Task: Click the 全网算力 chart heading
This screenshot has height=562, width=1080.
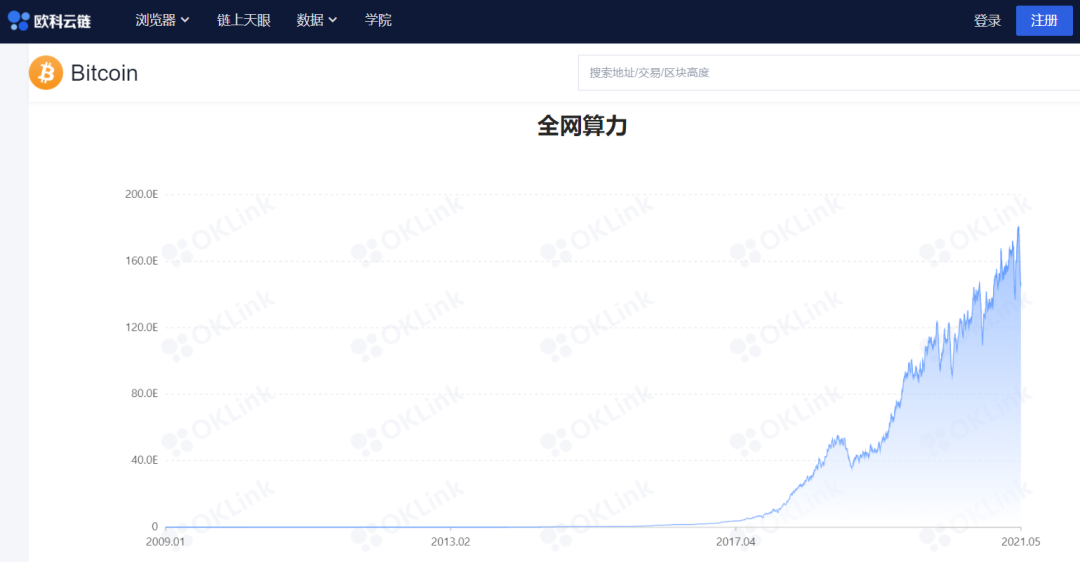Action: [582, 125]
